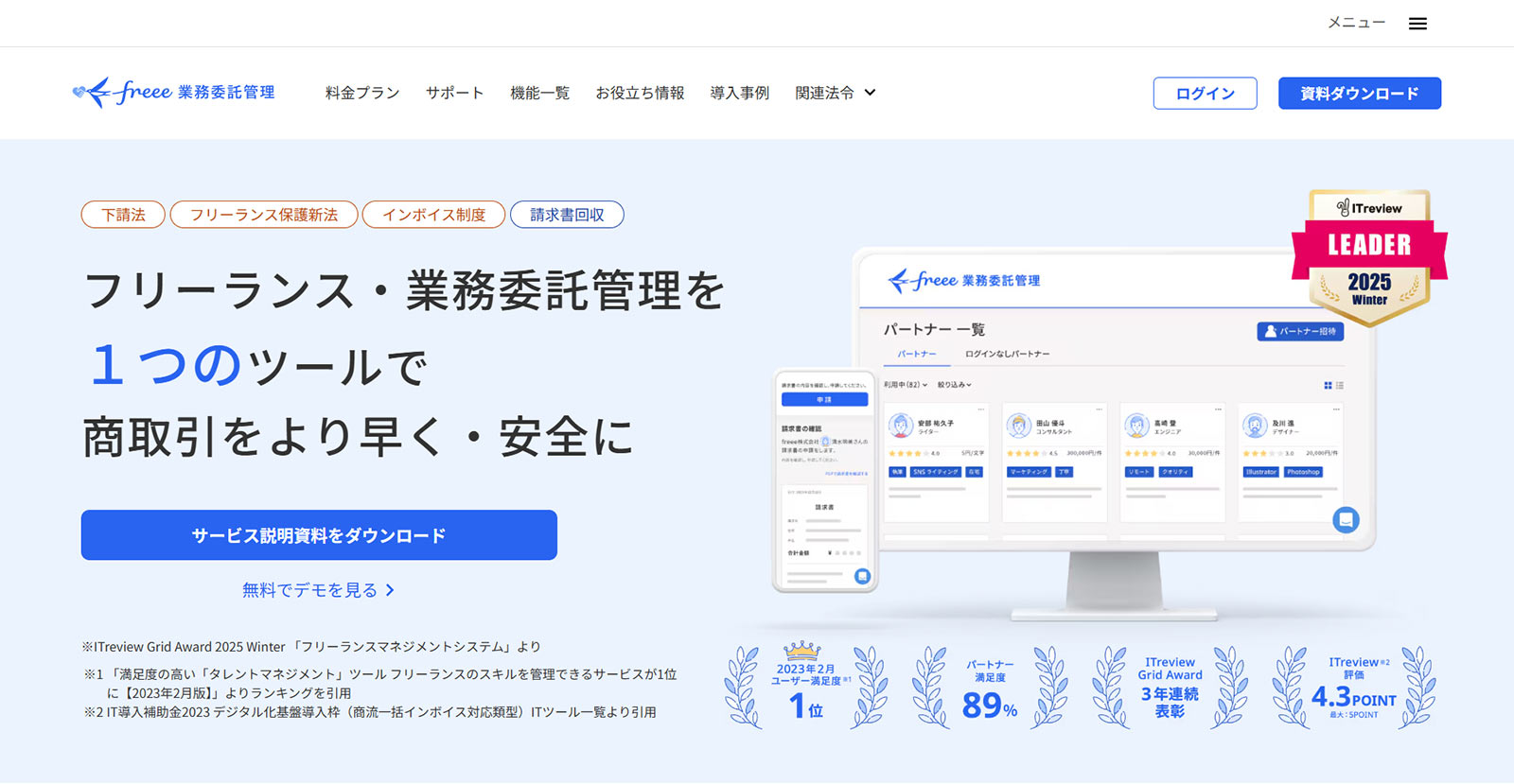Image resolution: width=1514 pixels, height=784 pixels.
Task: Click the 資料ダウンロード header button
Action: [1359, 94]
